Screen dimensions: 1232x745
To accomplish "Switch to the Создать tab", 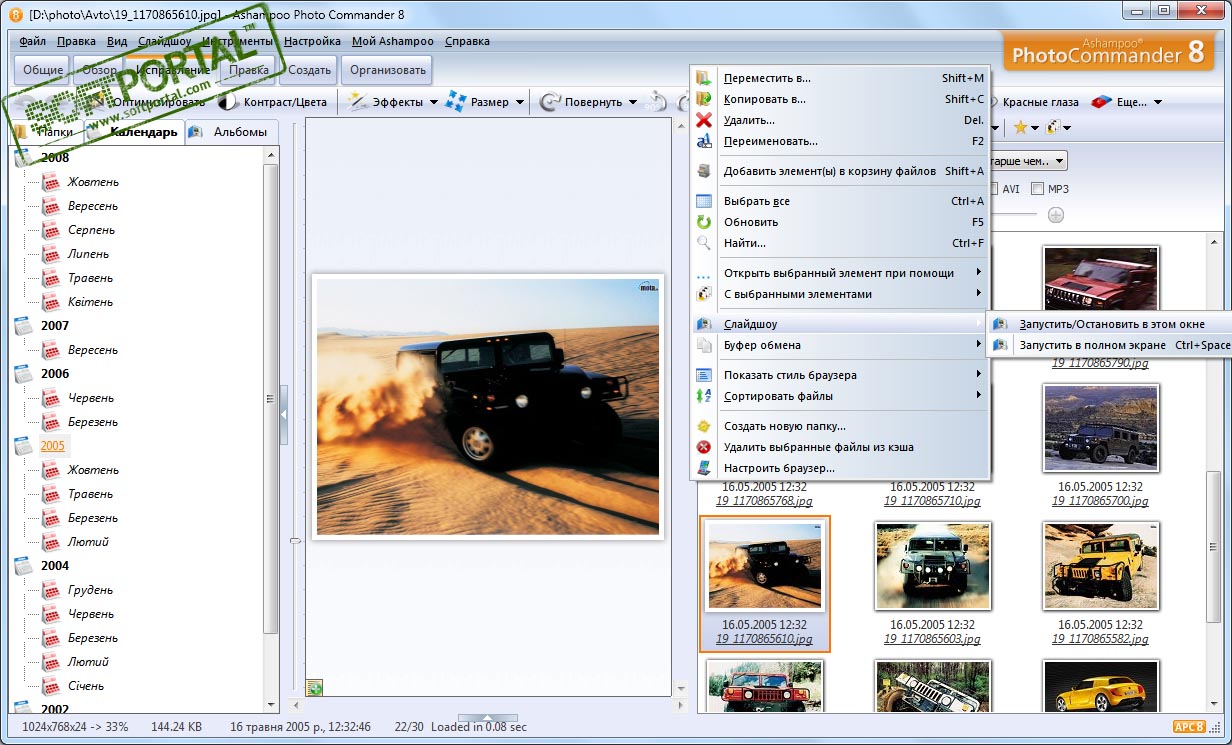I will [x=309, y=70].
